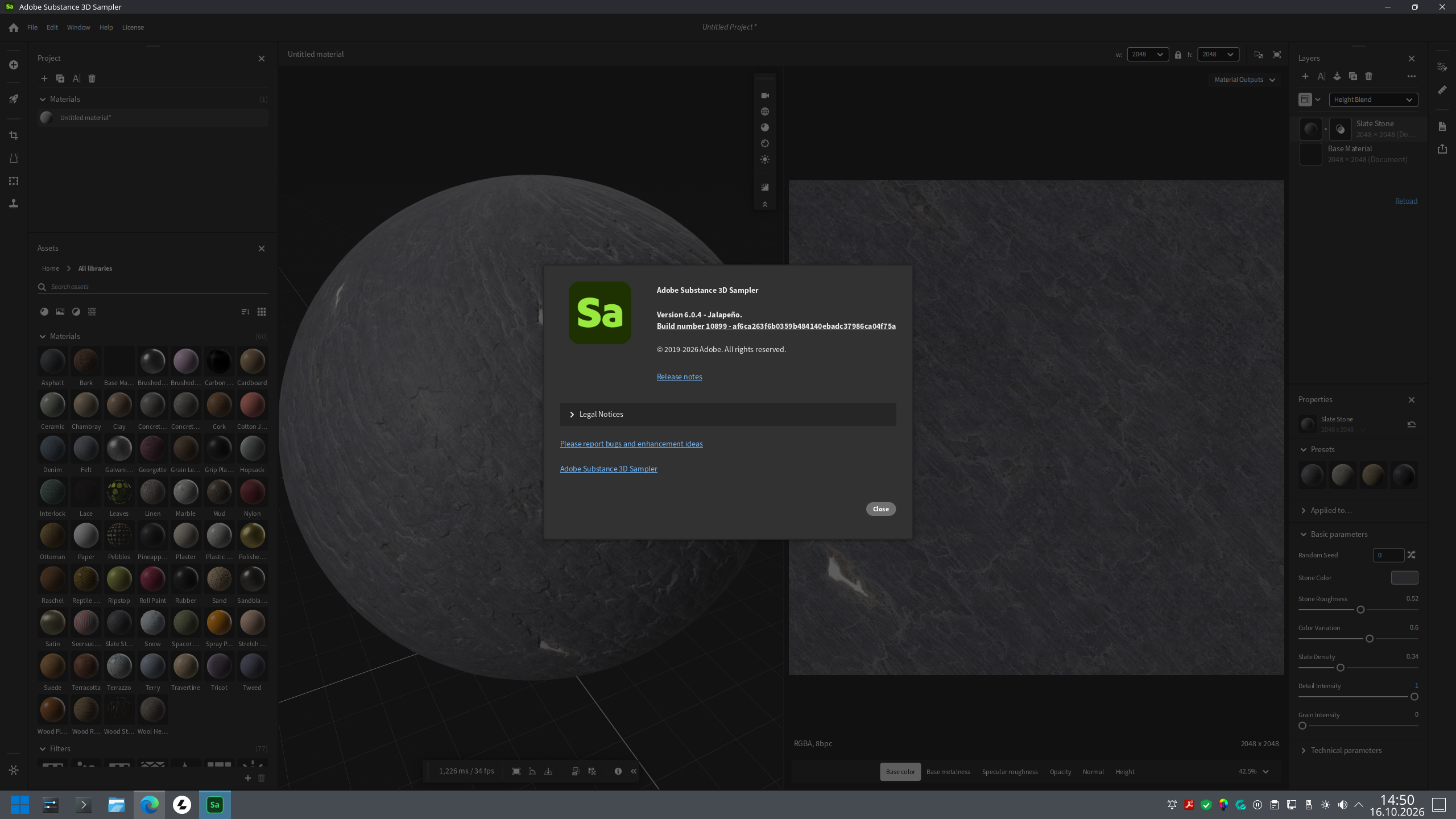Viewport: 1456px width, 819px height.
Task: Toggle viewport info icon
Action: 618,771
